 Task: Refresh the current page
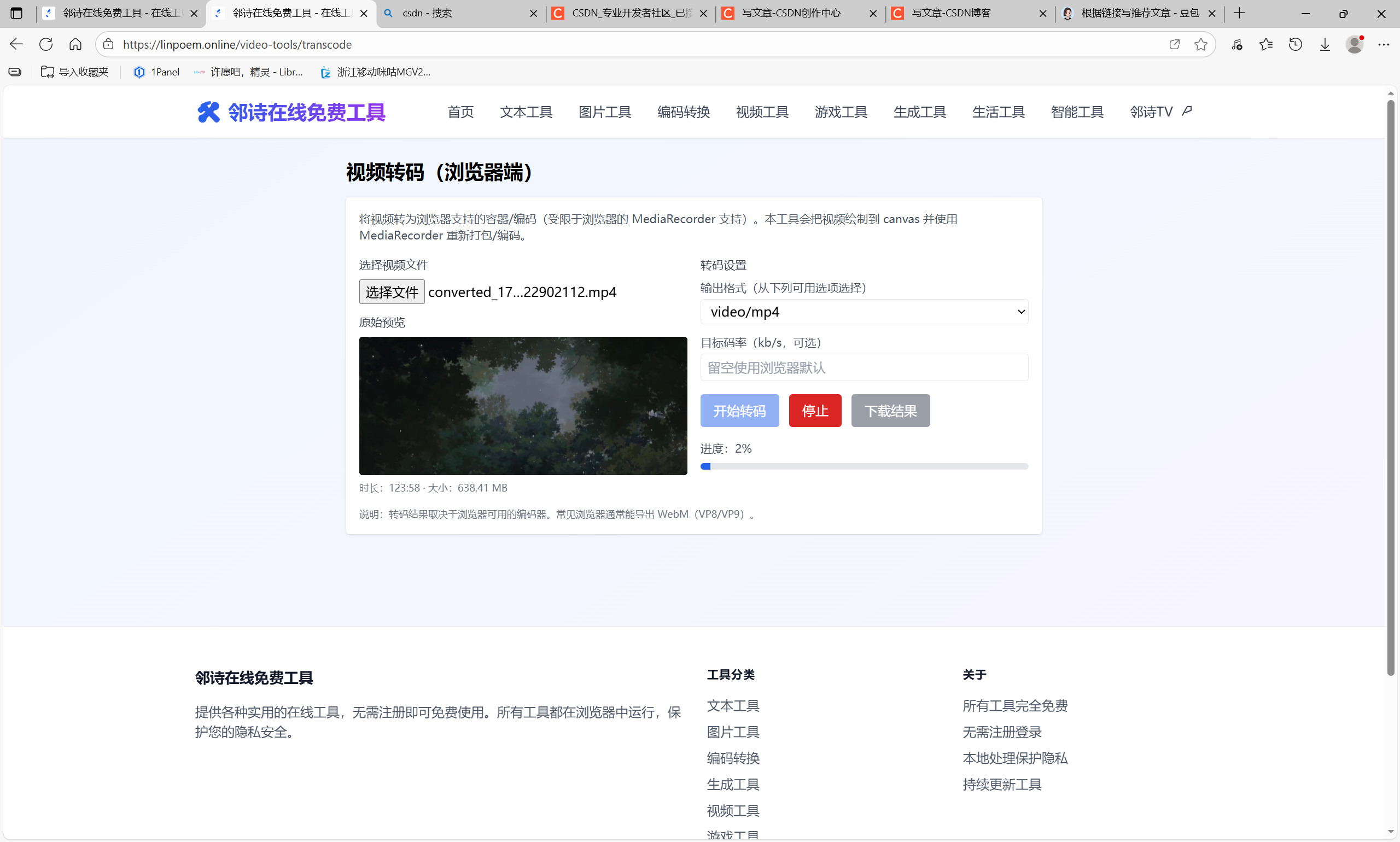tap(46, 44)
